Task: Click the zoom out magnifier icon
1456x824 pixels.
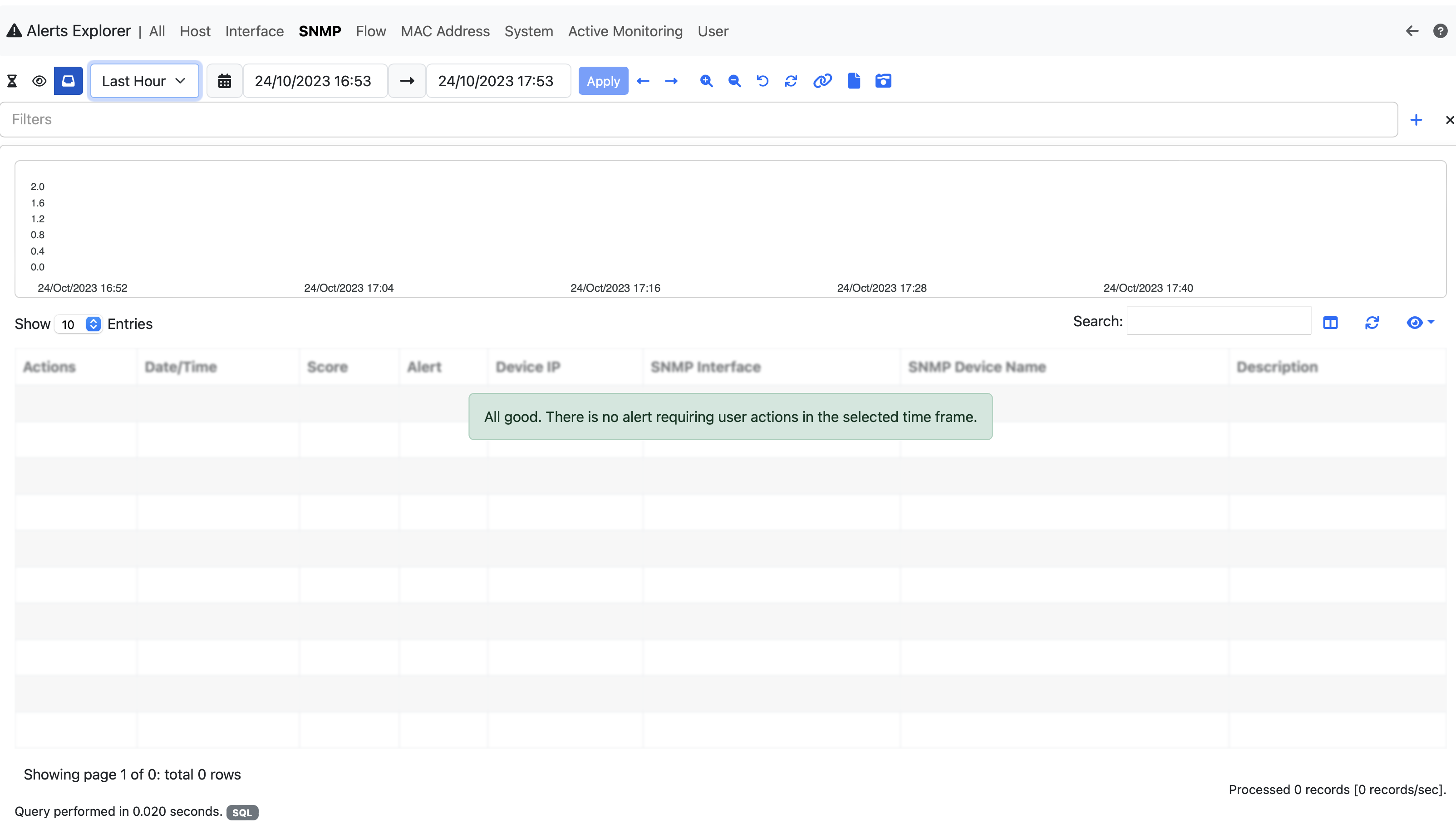Action: (x=734, y=81)
